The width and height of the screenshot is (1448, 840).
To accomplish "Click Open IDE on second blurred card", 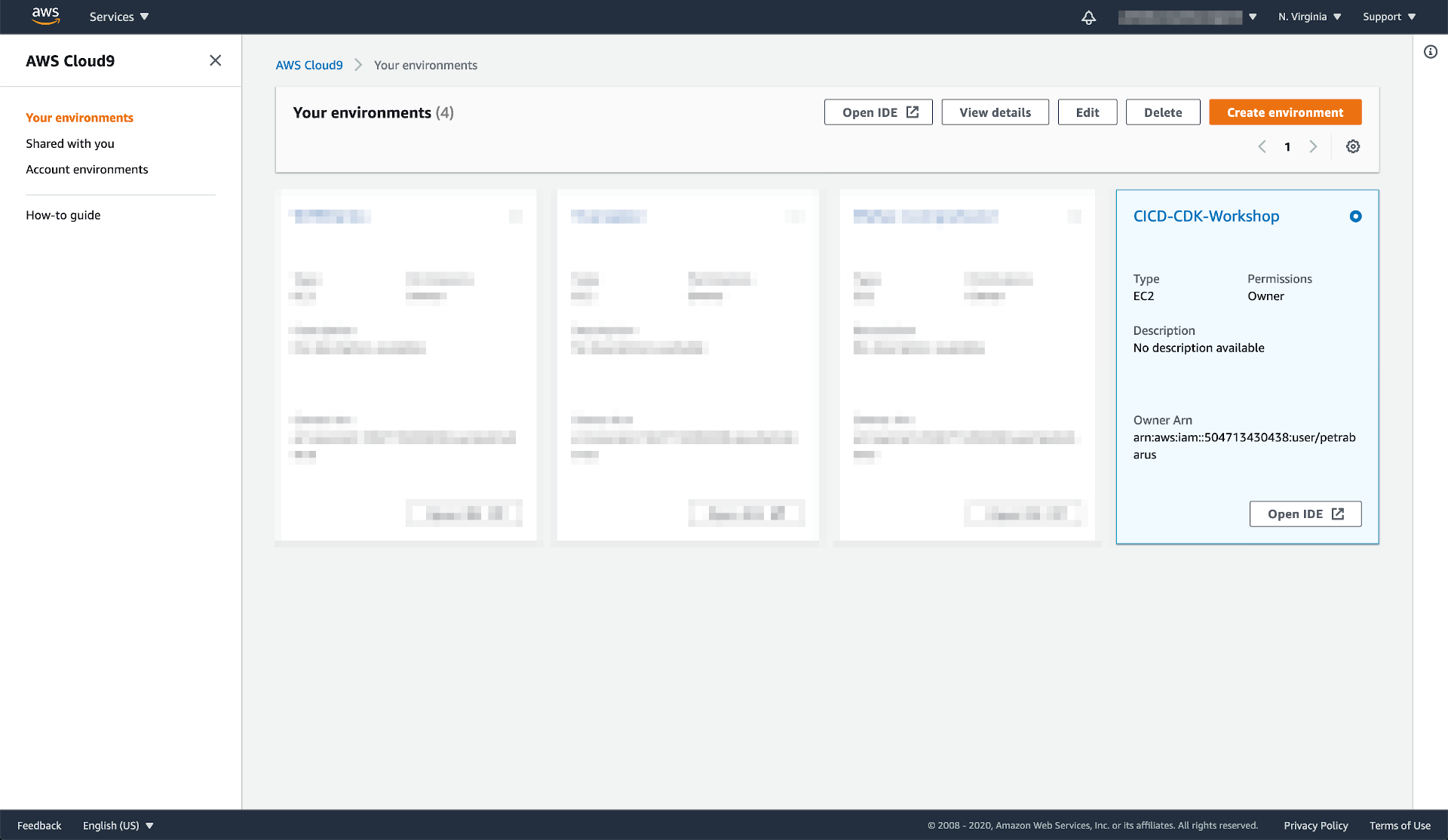I will click(746, 514).
